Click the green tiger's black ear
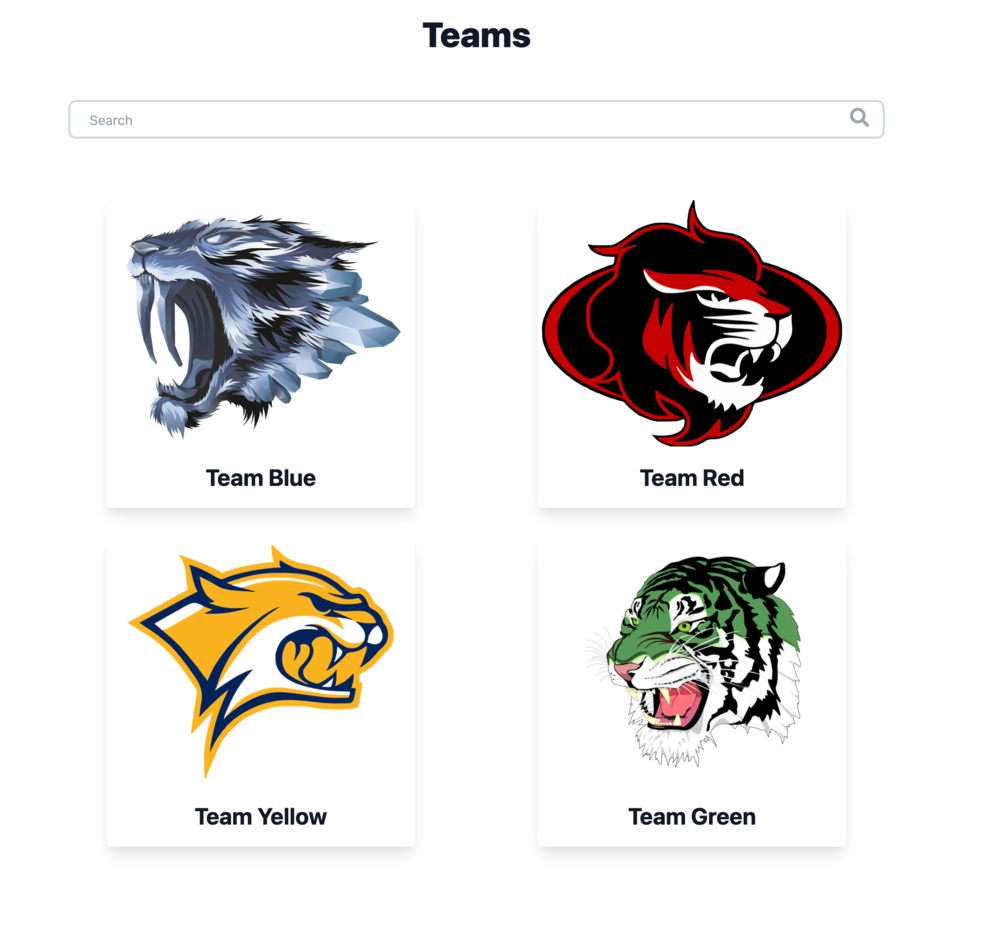This screenshot has height=942, width=1005. tap(767, 578)
